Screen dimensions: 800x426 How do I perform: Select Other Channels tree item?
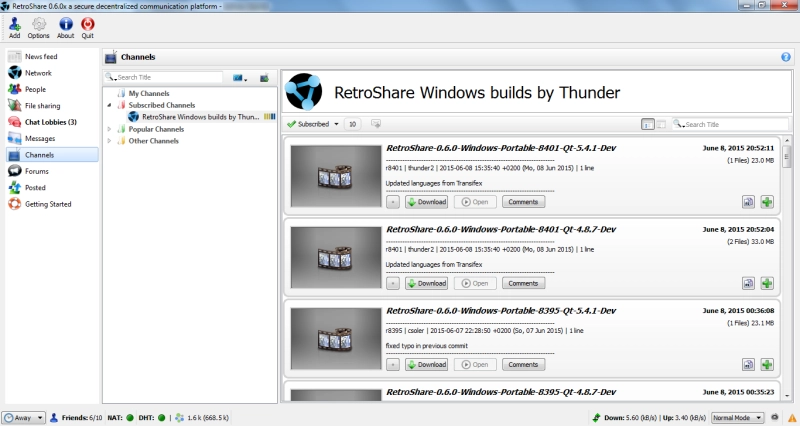click(153, 141)
